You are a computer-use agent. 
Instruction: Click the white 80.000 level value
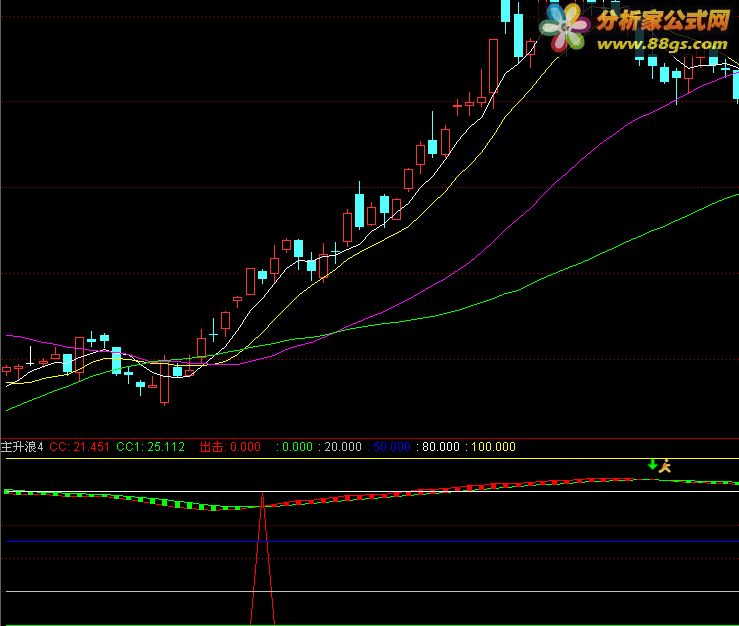(439, 446)
